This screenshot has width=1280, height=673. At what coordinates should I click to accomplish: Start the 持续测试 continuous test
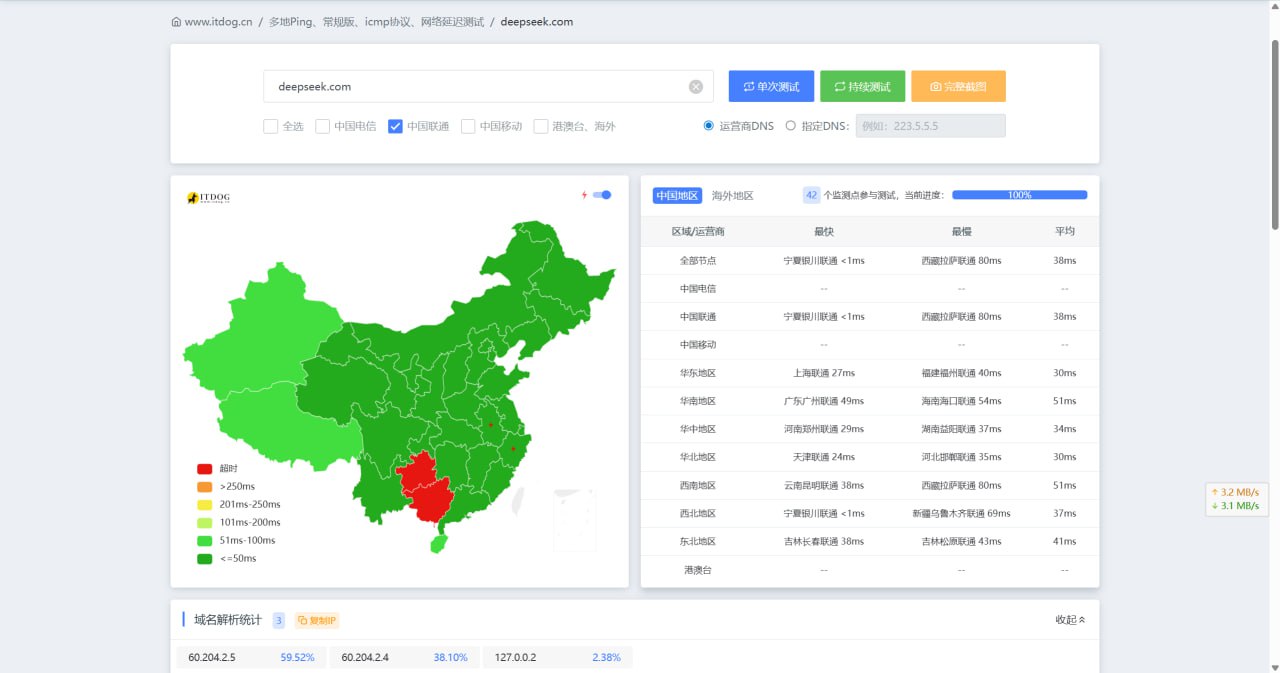[862, 86]
